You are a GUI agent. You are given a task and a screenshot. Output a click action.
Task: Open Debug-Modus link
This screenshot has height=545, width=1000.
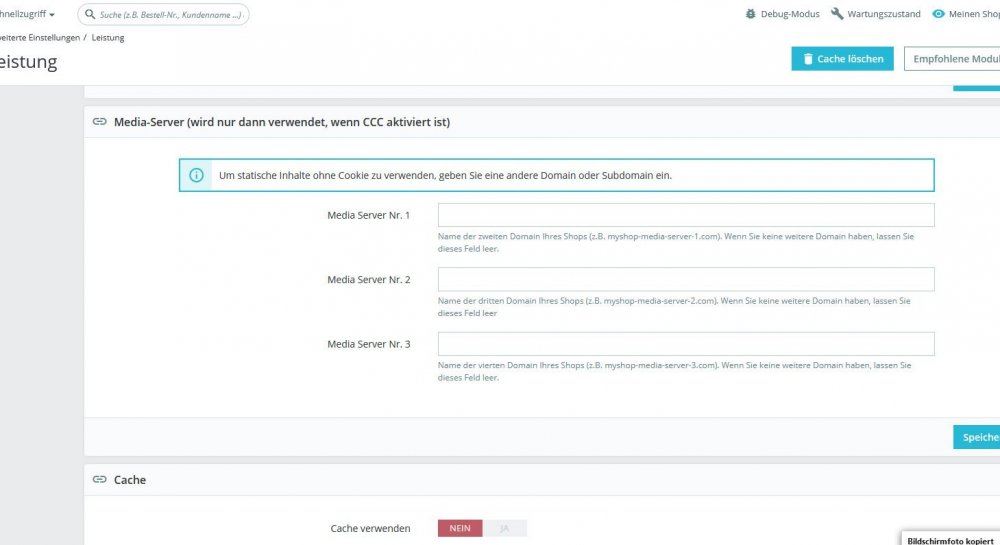(783, 13)
